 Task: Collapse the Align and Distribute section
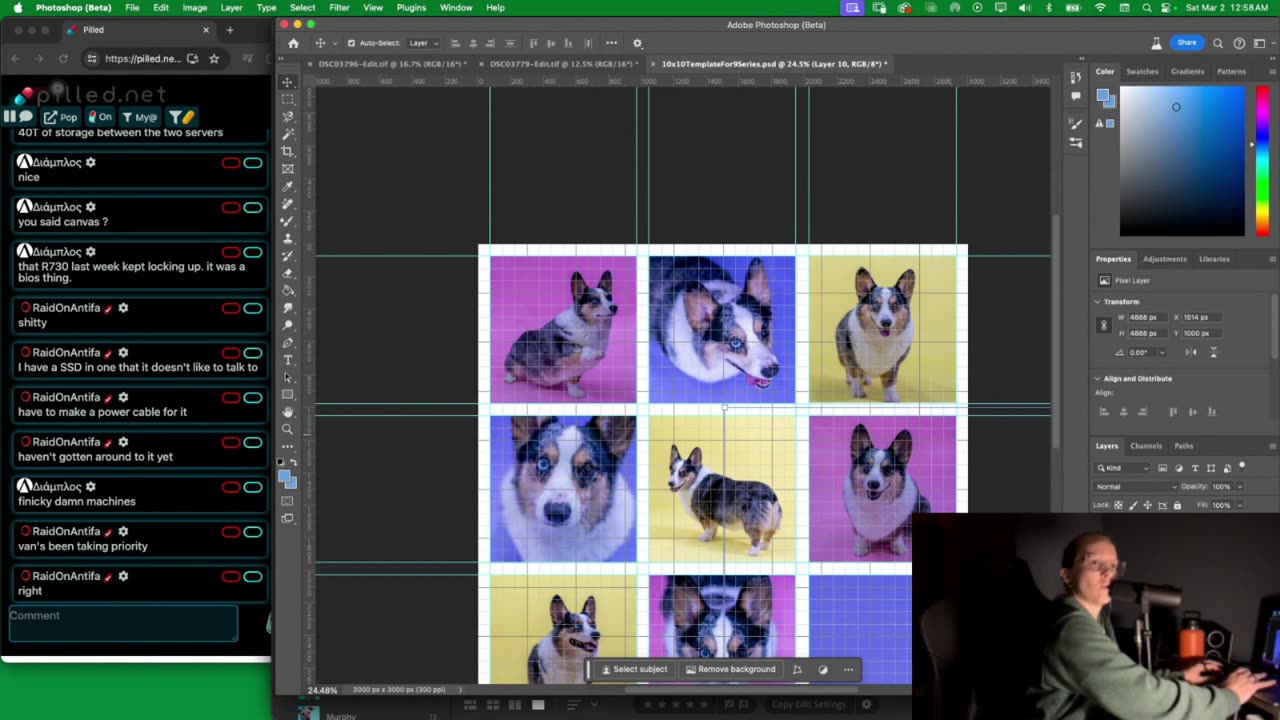[x=1097, y=379]
